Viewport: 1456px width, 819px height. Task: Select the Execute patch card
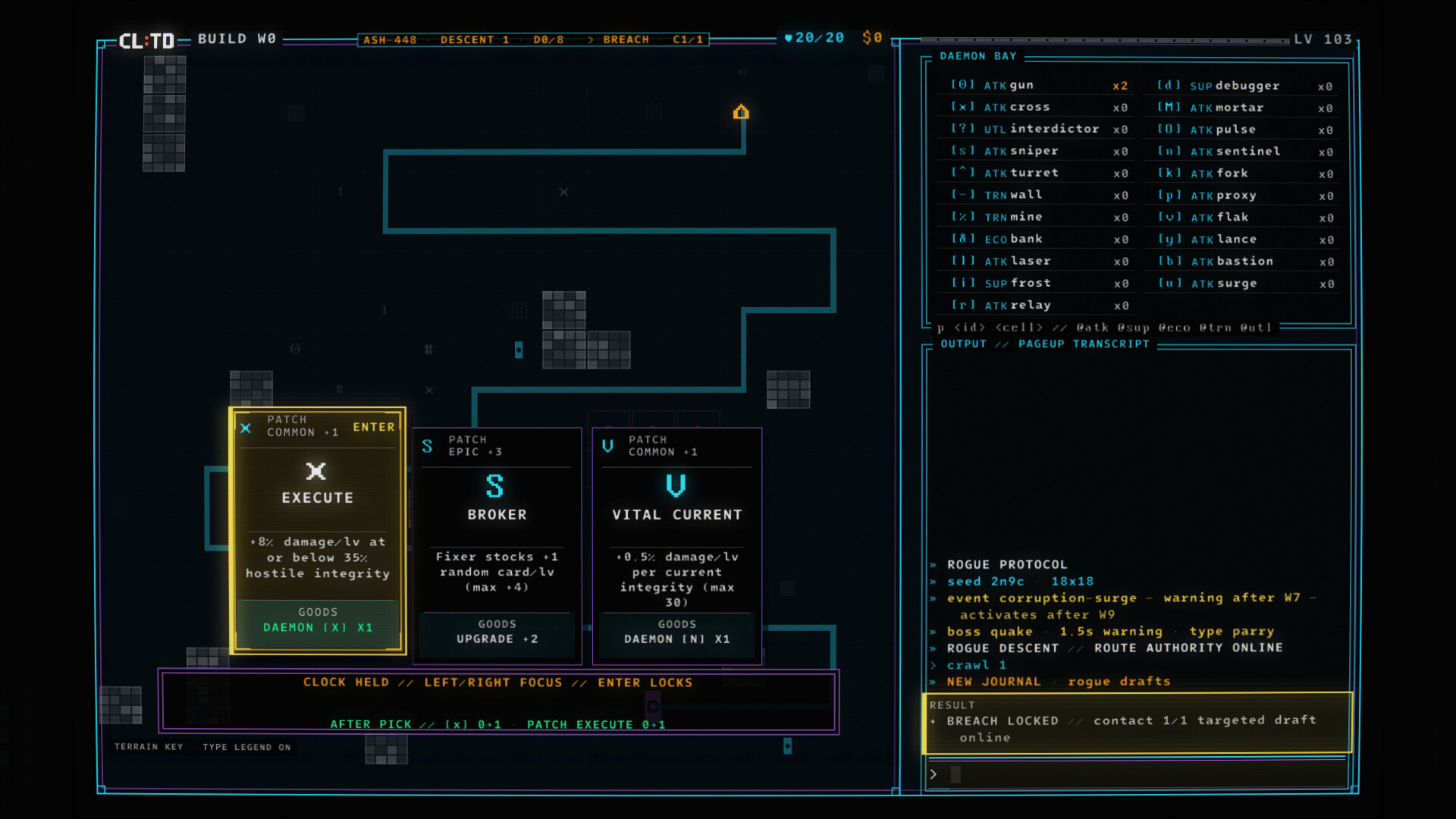318,531
